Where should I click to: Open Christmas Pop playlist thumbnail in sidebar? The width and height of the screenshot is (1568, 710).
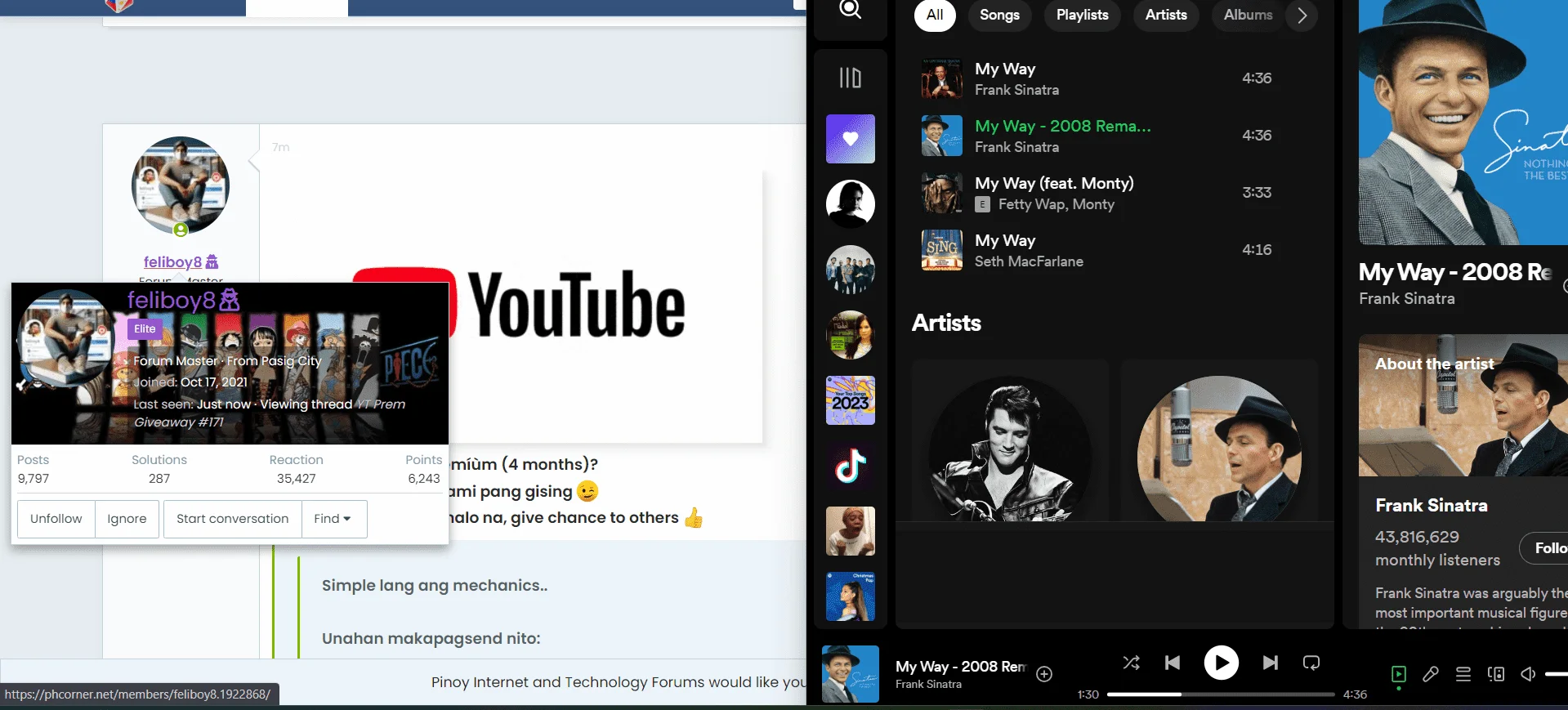[x=851, y=596]
